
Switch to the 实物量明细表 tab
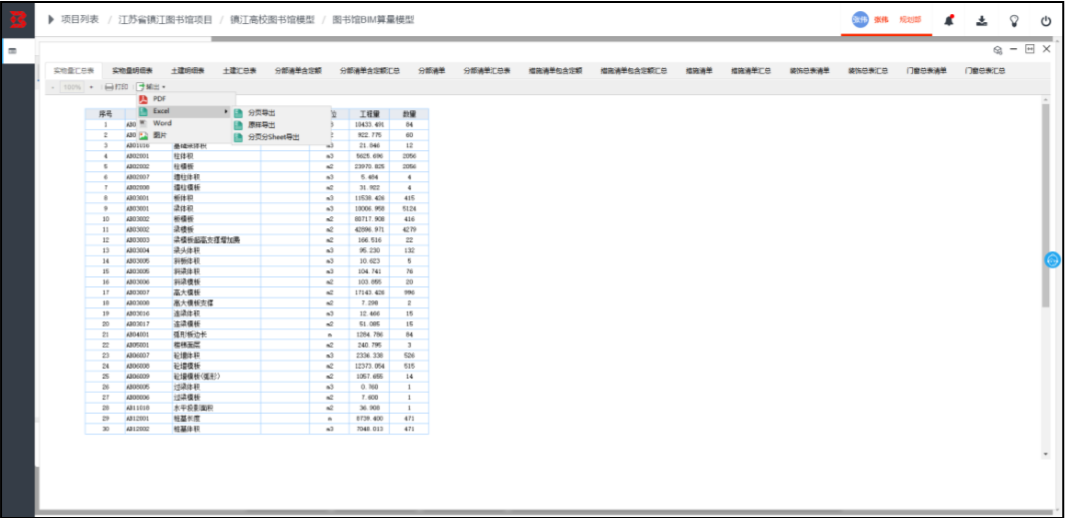point(132,71)
